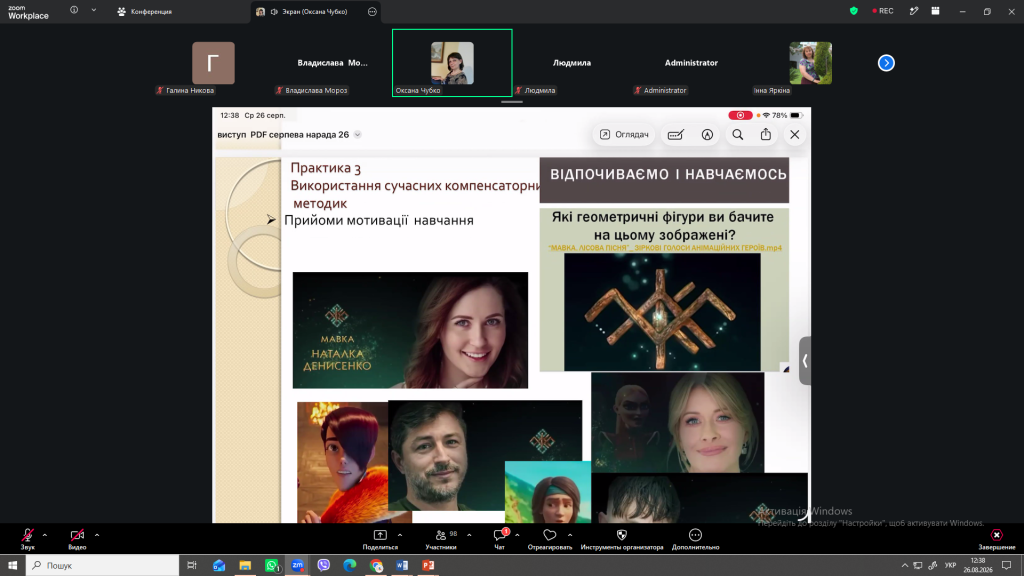
Task: Click the green encryption shield icon
Action: pyautogui.click(x=854, y=11)
